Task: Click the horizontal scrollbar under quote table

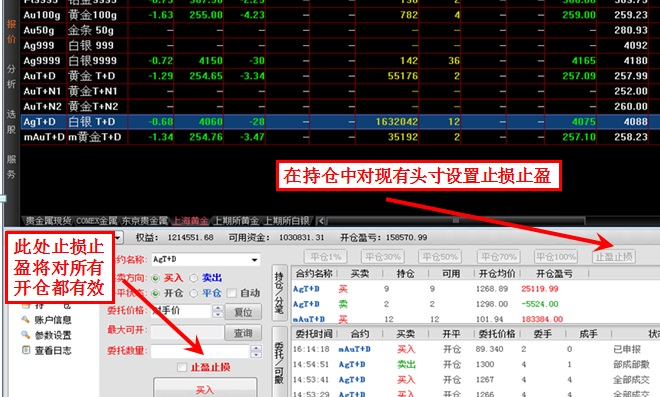Action: 455,221
